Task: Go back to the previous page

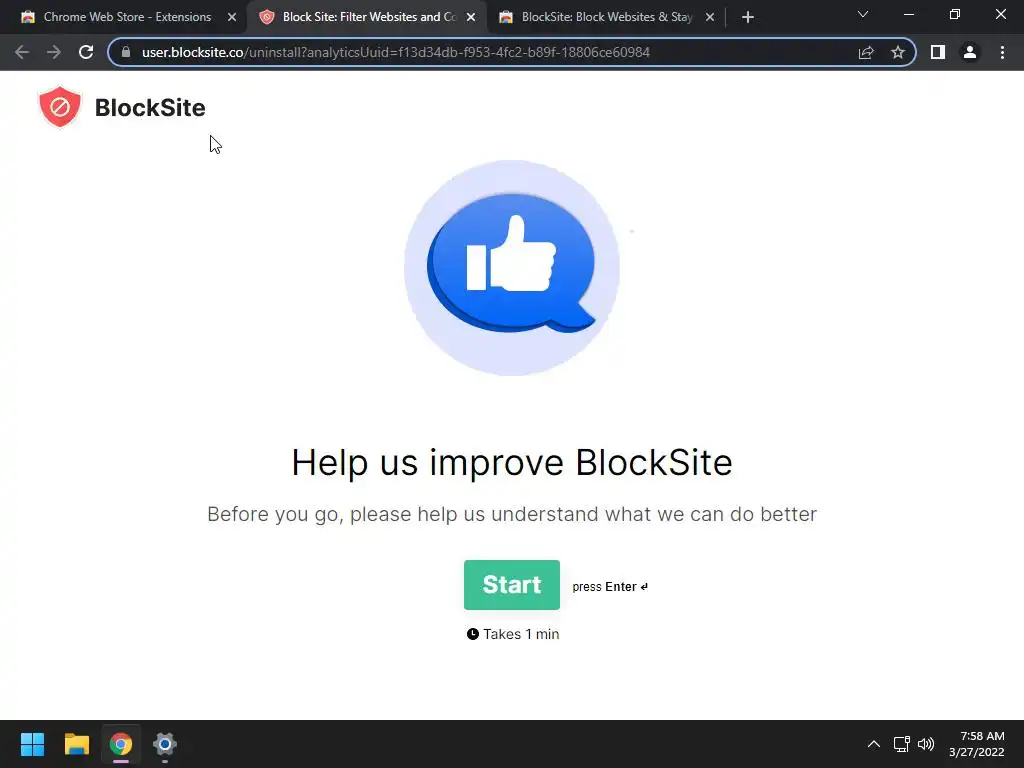Action: (22, 52)
